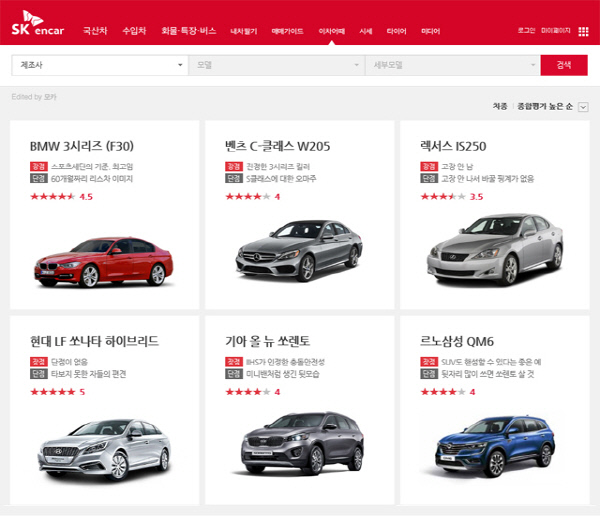Viewport: 600px width, 516px height.
Task: Click the SK encar logo
Action: point(38,23)
